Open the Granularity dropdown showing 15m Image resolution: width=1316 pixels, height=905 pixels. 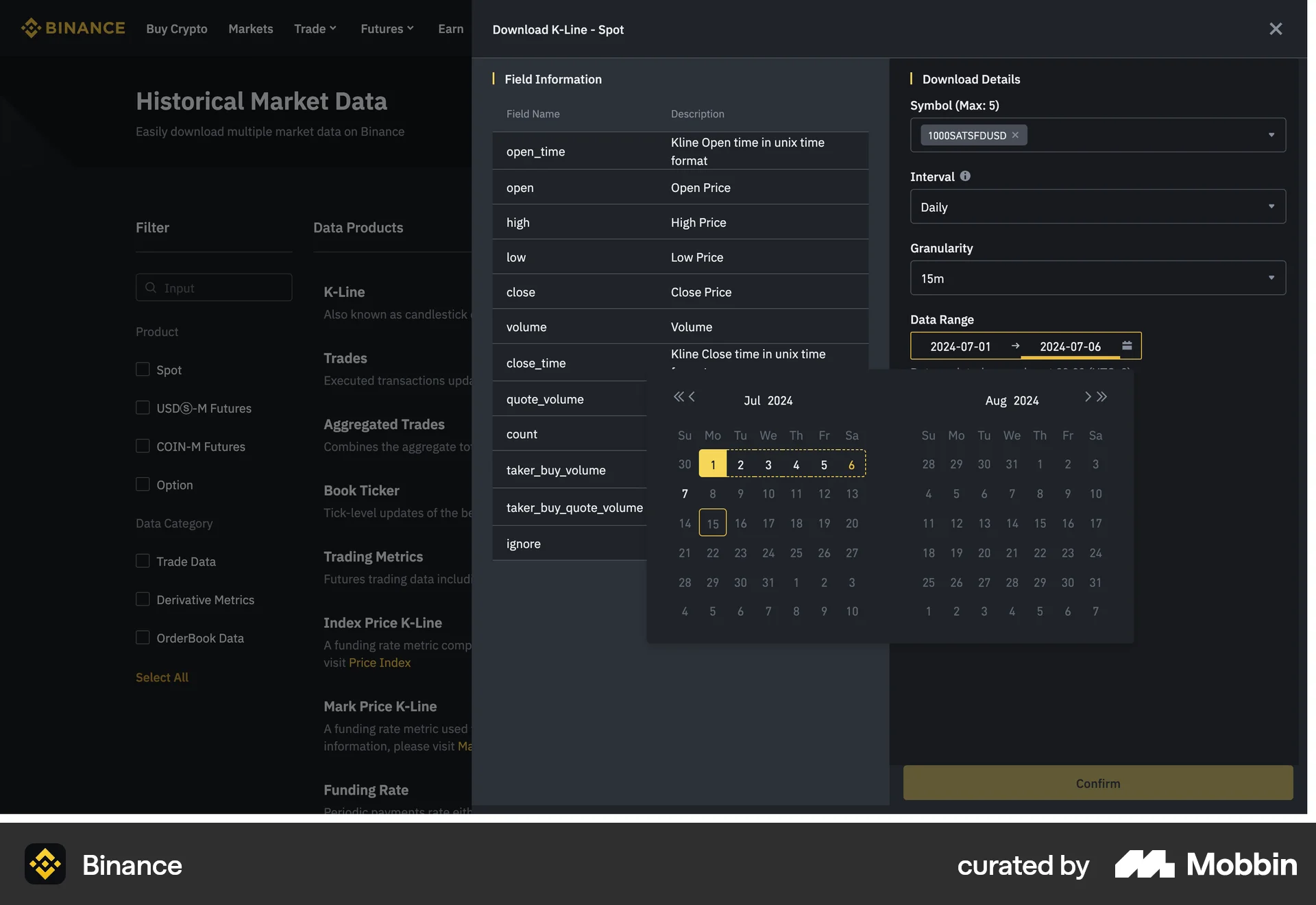click(1097, 278)
